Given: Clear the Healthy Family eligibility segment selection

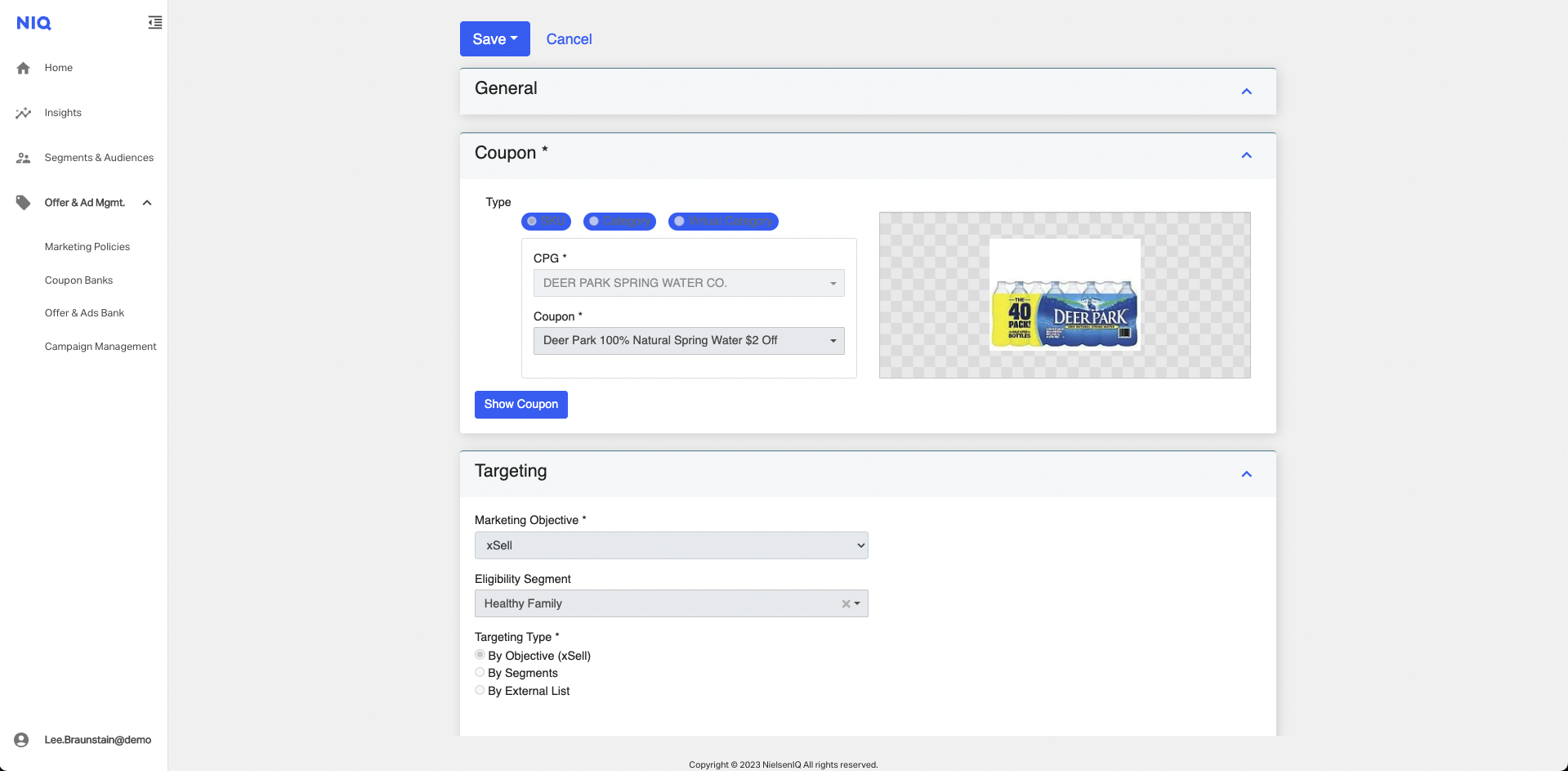Looking at the screenshot, I should pyautogui.click(x=846, y=604).
